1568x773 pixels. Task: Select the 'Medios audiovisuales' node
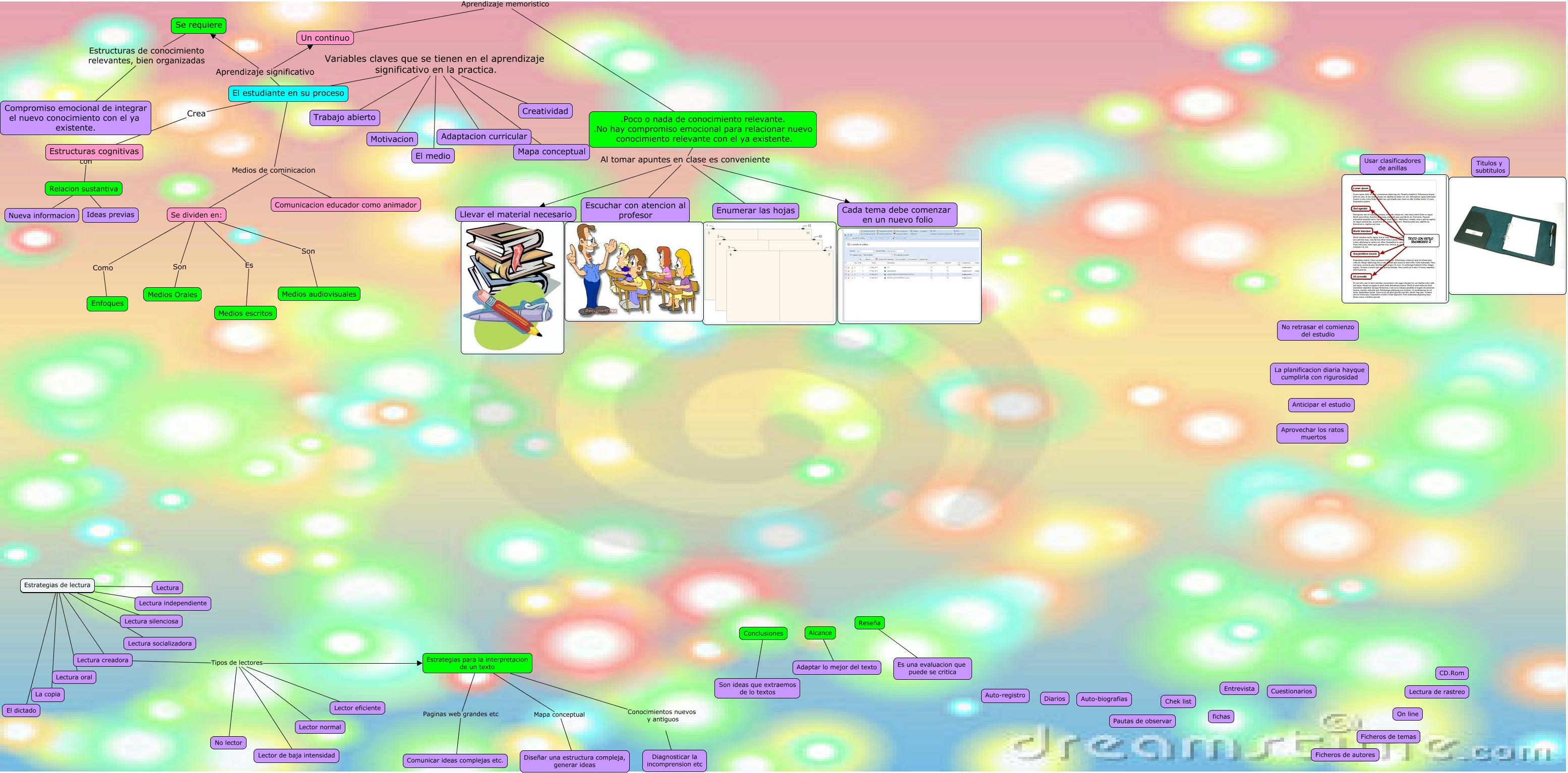(319, 294)
